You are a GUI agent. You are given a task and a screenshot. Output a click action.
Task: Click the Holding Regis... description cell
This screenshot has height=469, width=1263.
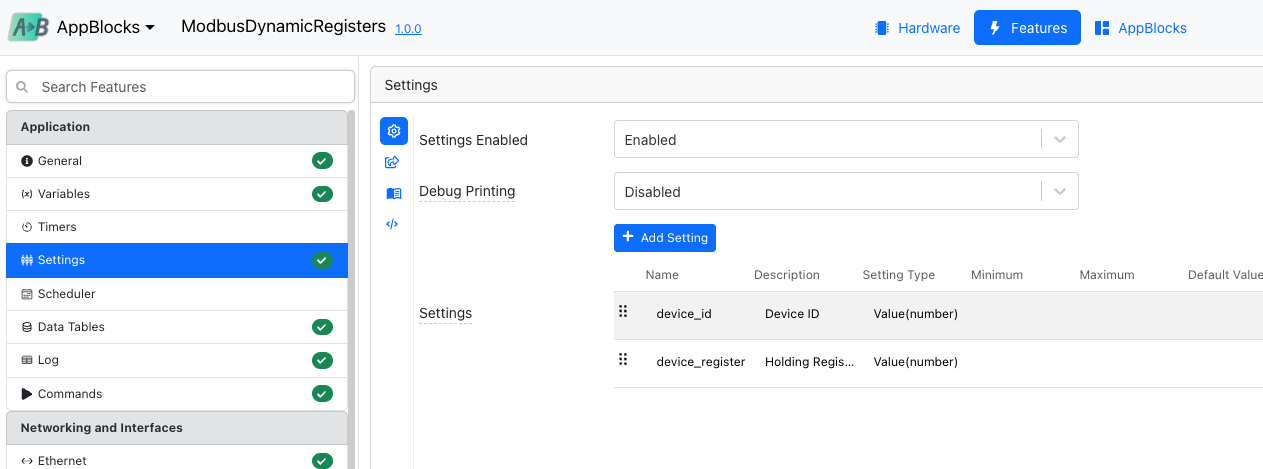point(809,362)
